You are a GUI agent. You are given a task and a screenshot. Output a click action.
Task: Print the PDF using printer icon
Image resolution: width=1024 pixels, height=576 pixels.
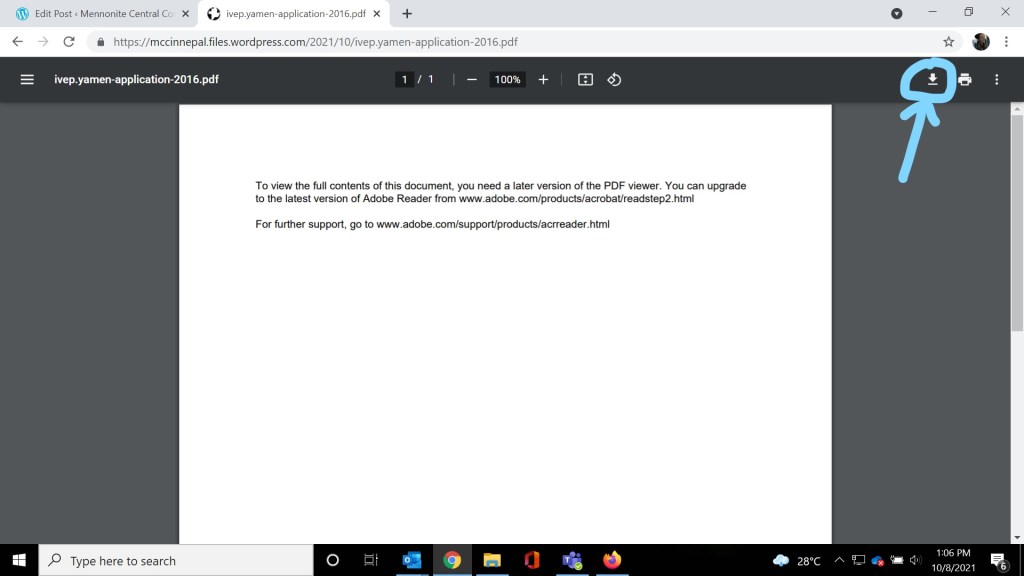[964, 79]
